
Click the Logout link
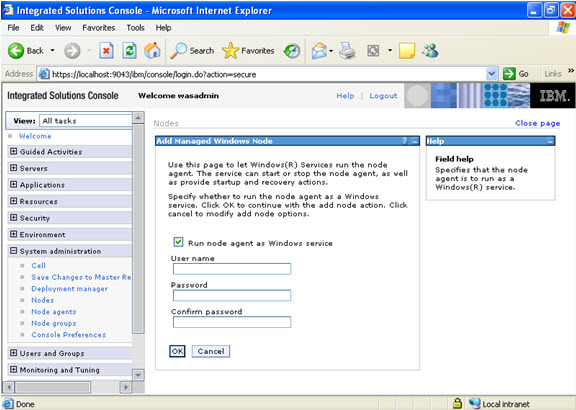click(383, 96)
